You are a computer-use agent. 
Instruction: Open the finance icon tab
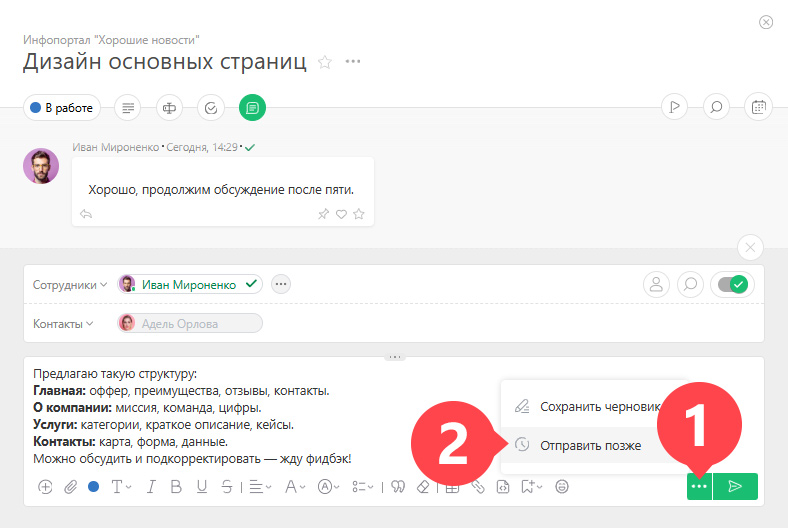tap(169, 108)
